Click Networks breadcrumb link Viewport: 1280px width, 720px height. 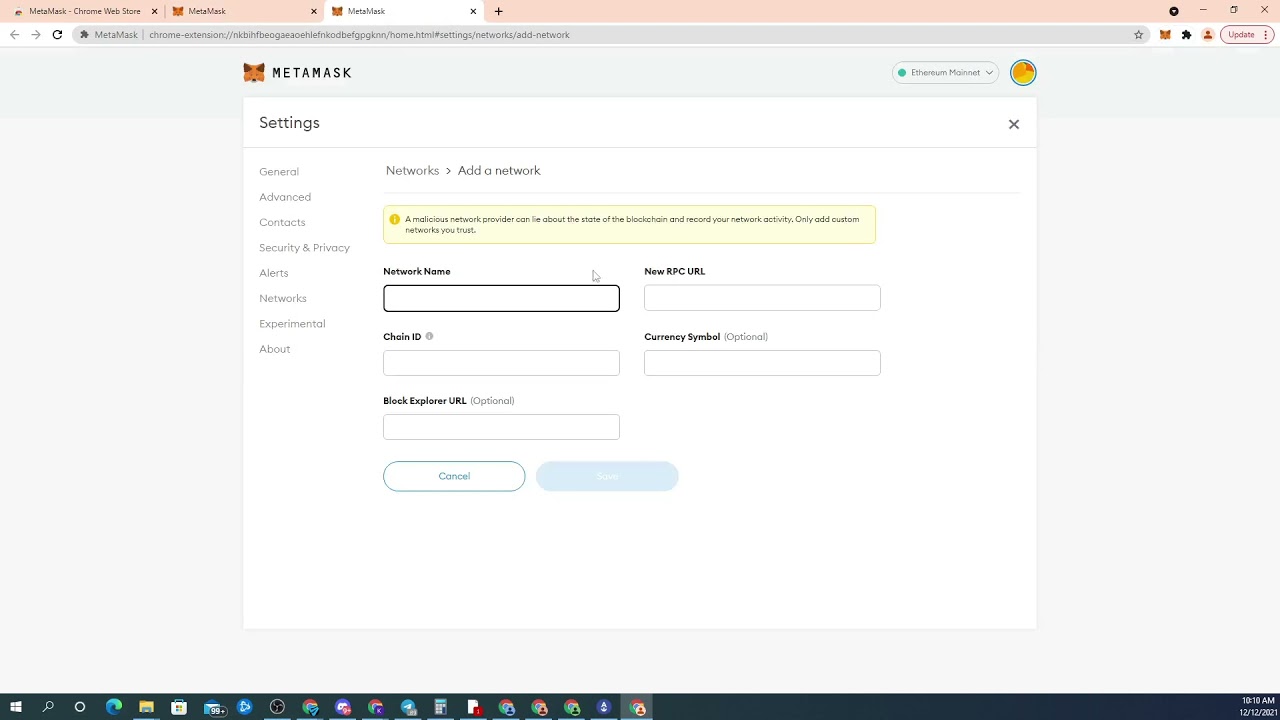[x=412, y=171]
